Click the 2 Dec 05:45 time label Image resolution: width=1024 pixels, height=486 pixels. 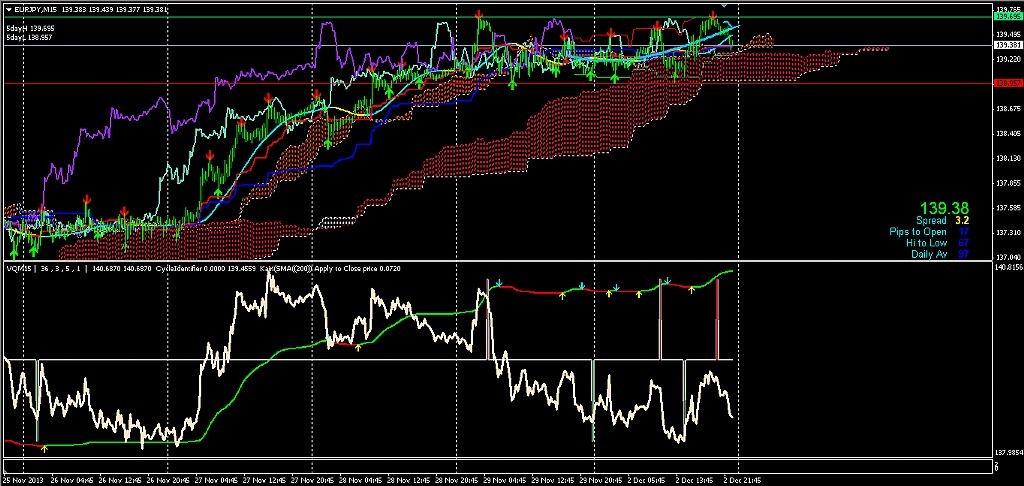(x=648, y=478)
